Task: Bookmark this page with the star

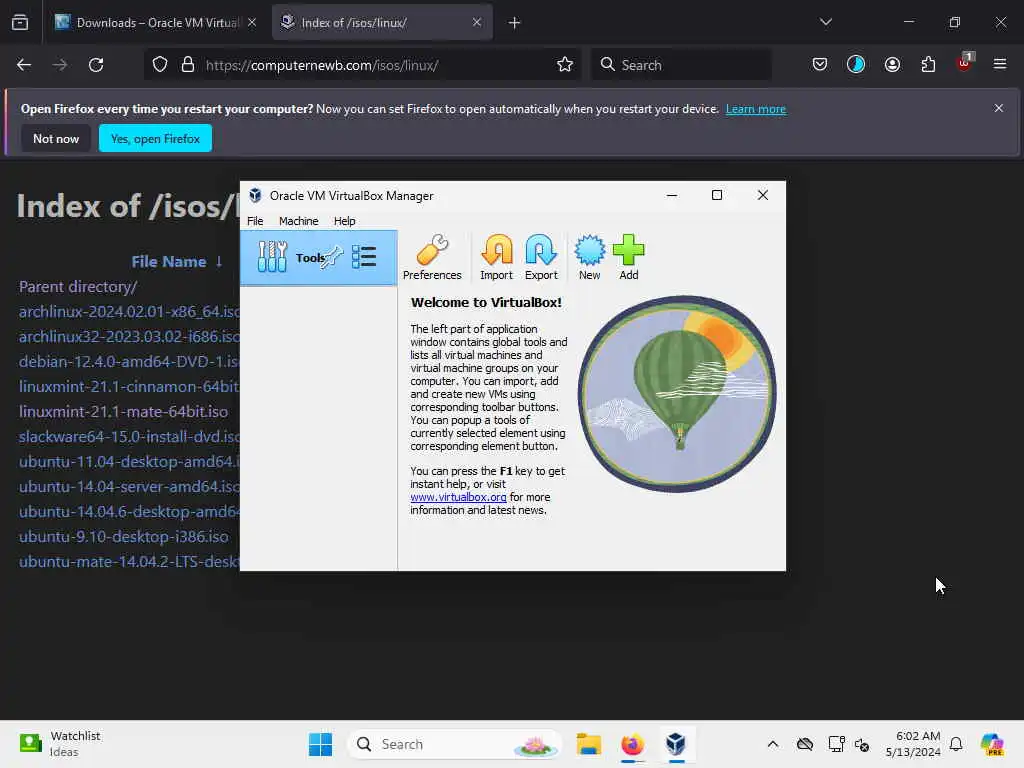Action: click(565, 65)
